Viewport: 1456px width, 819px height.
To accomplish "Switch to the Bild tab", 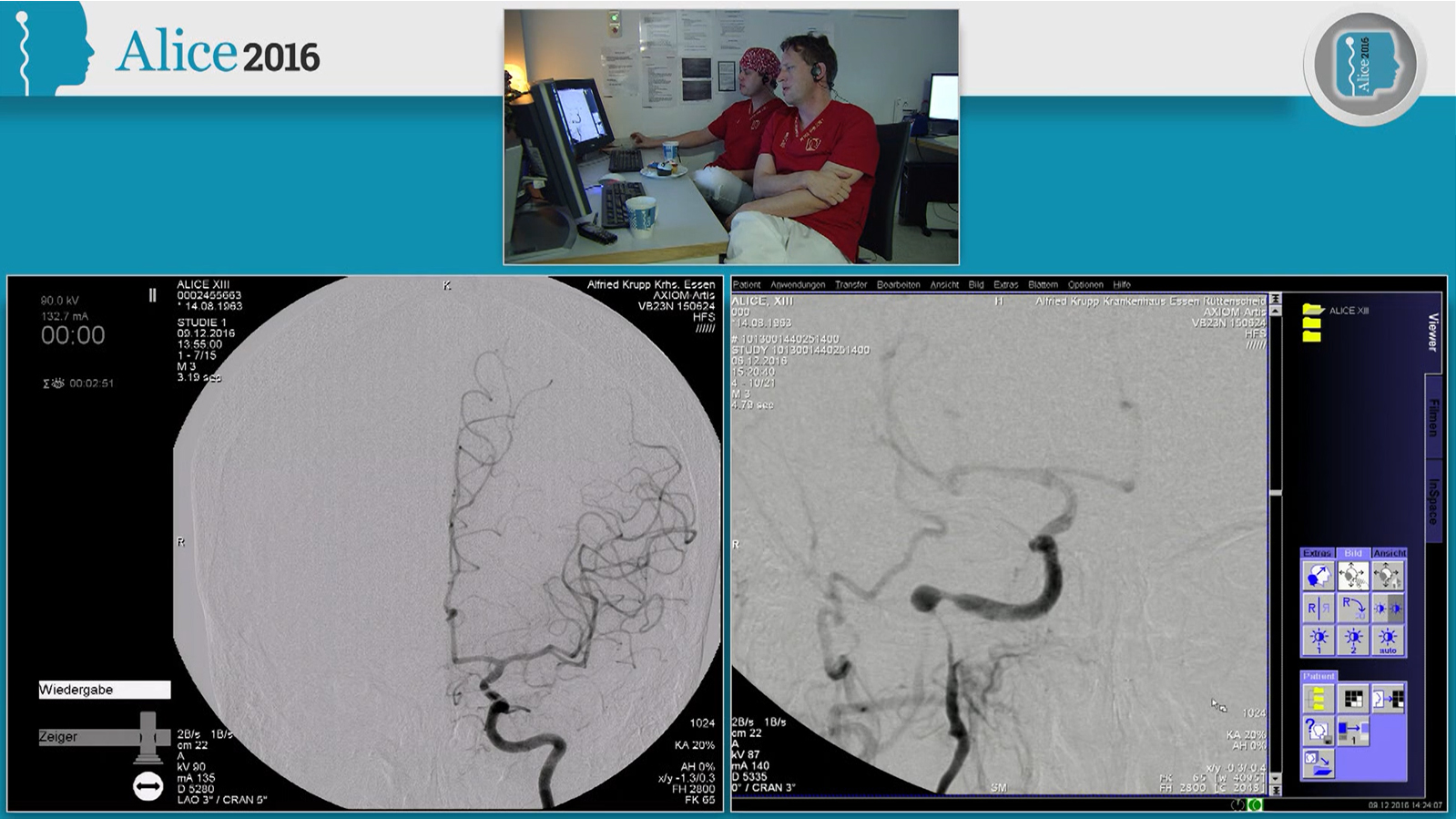I will pos(1353,553).
